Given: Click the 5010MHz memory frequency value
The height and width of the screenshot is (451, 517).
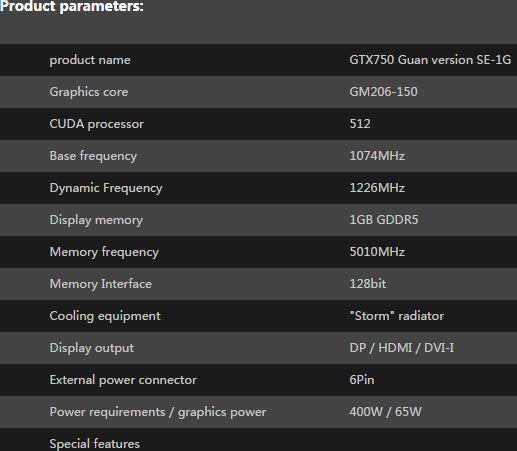Looking at the screenshot, I should pos(377,252).
